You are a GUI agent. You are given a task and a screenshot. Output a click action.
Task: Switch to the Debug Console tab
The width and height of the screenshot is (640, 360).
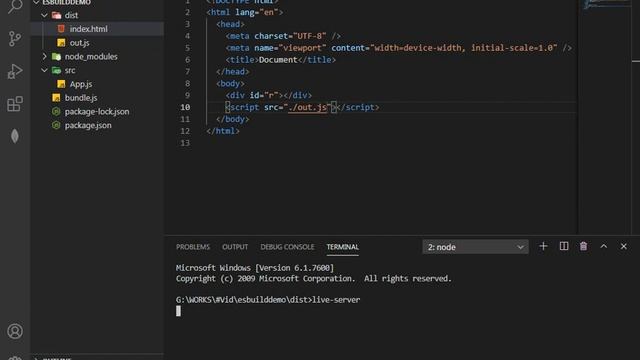[x=287, y=247]
